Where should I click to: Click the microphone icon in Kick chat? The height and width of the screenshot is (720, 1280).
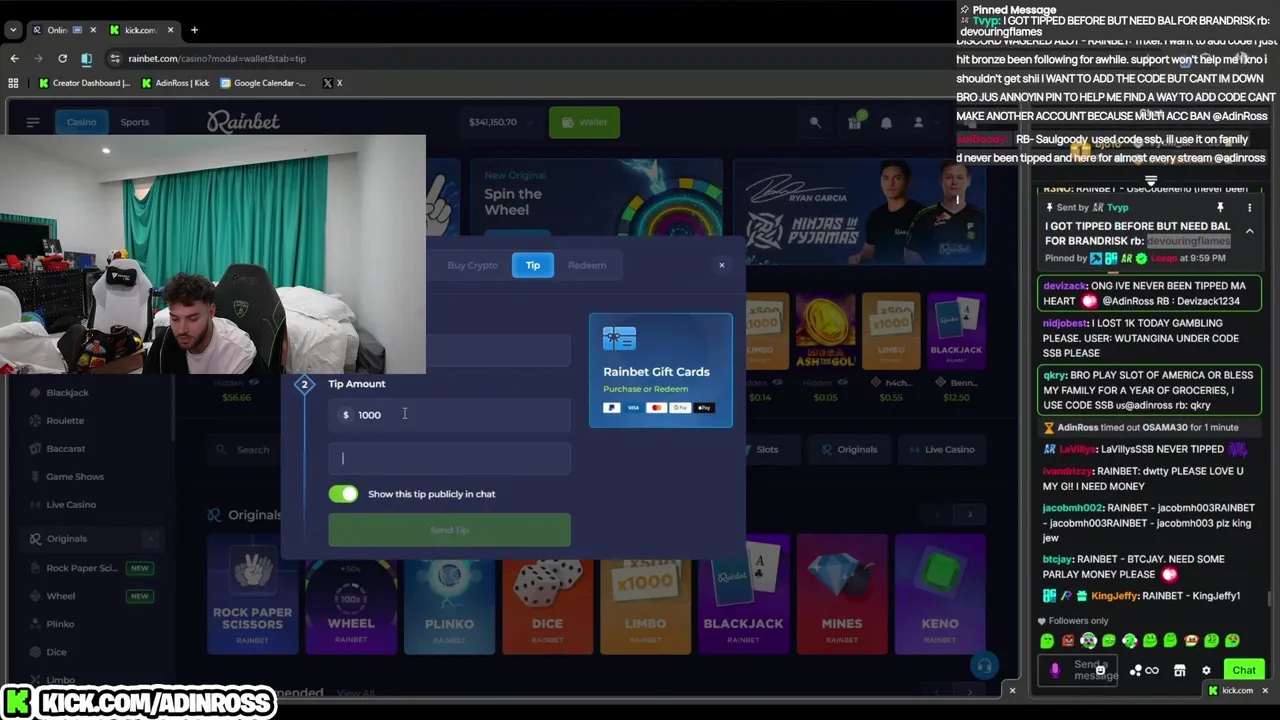pos(1054,670)
